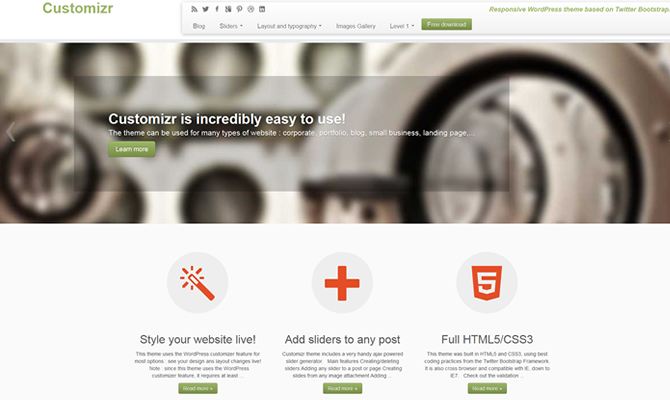Open the Google Plus icon
Viewport: 670px width, 400px height.
pos(228,9)
